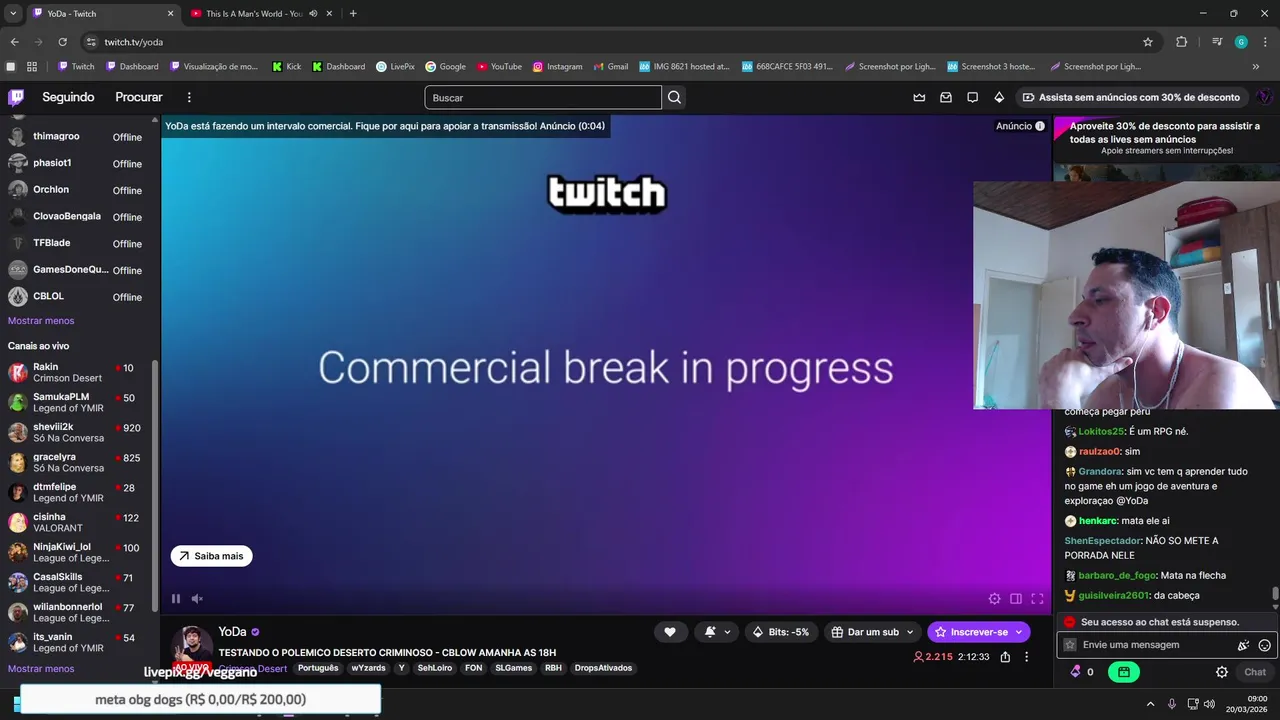
Task: Open the Instagram bookmark
Action: click(557, 67)
